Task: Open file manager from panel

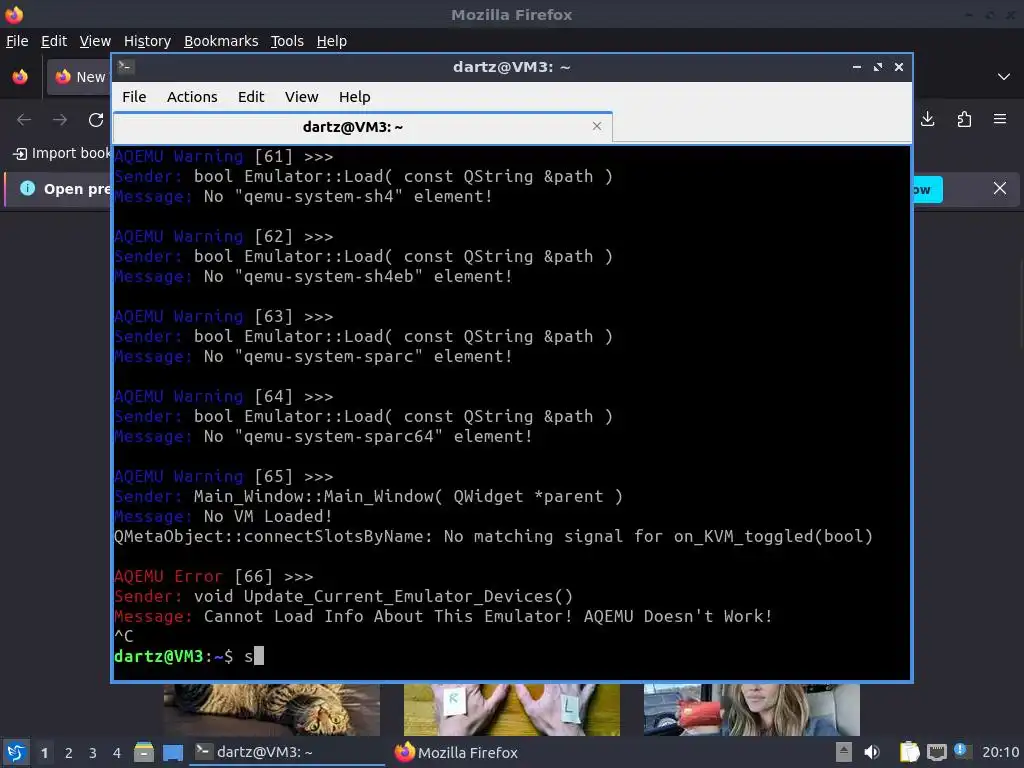Action: [x=144, y=753]
